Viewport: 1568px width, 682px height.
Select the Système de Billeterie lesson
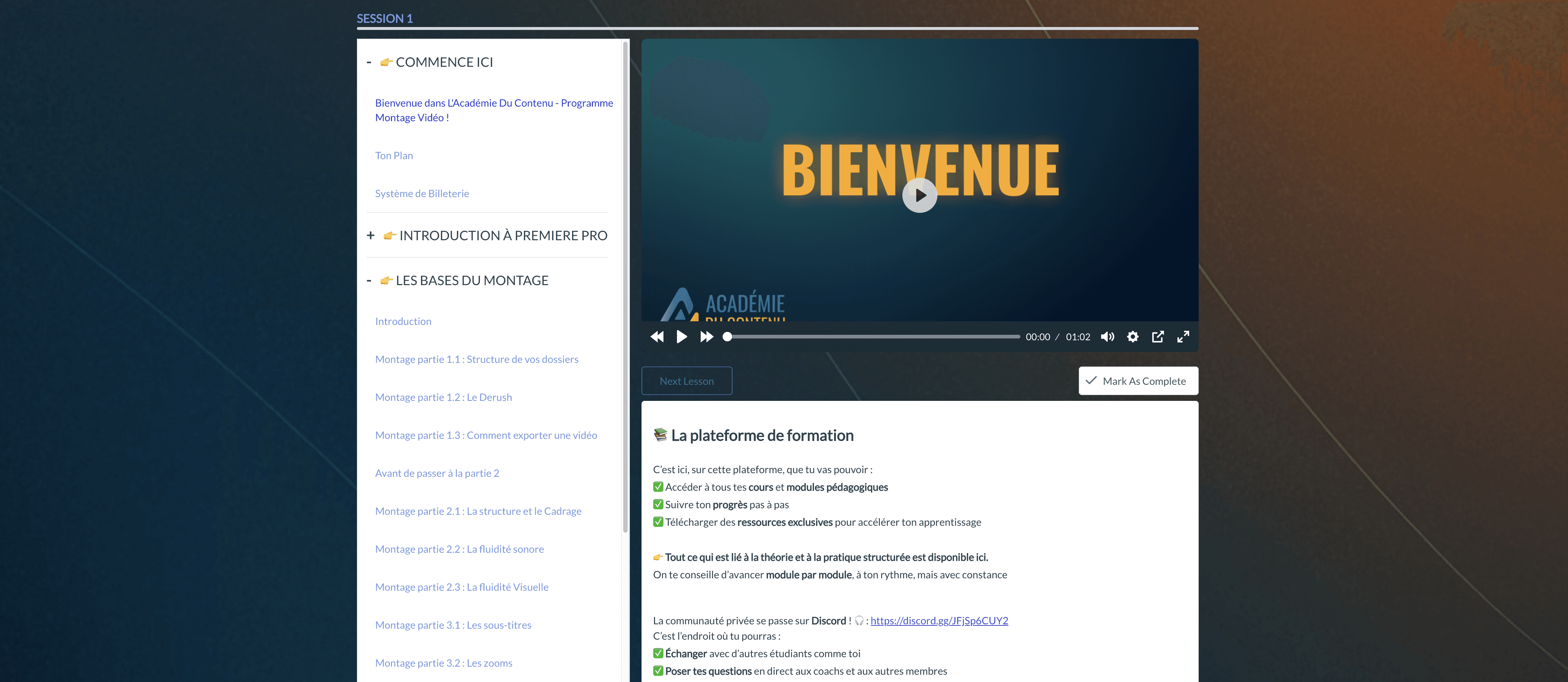[422, 194]
